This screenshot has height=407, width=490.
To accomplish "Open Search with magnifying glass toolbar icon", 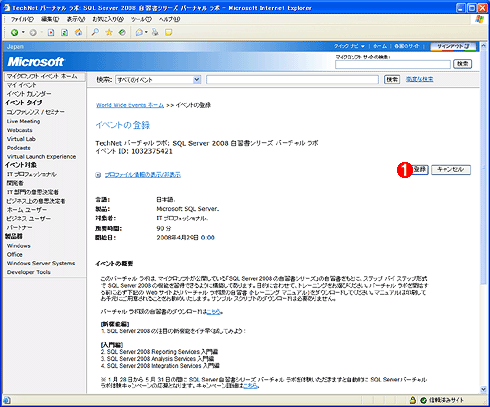I will [x=95, y=32].
